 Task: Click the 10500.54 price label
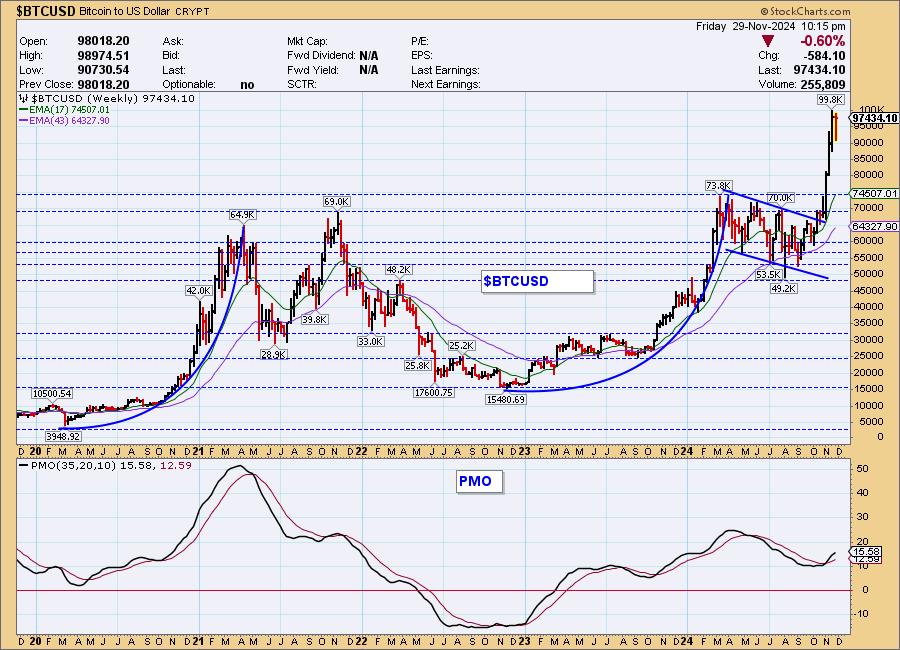click(x=52, y=394)
